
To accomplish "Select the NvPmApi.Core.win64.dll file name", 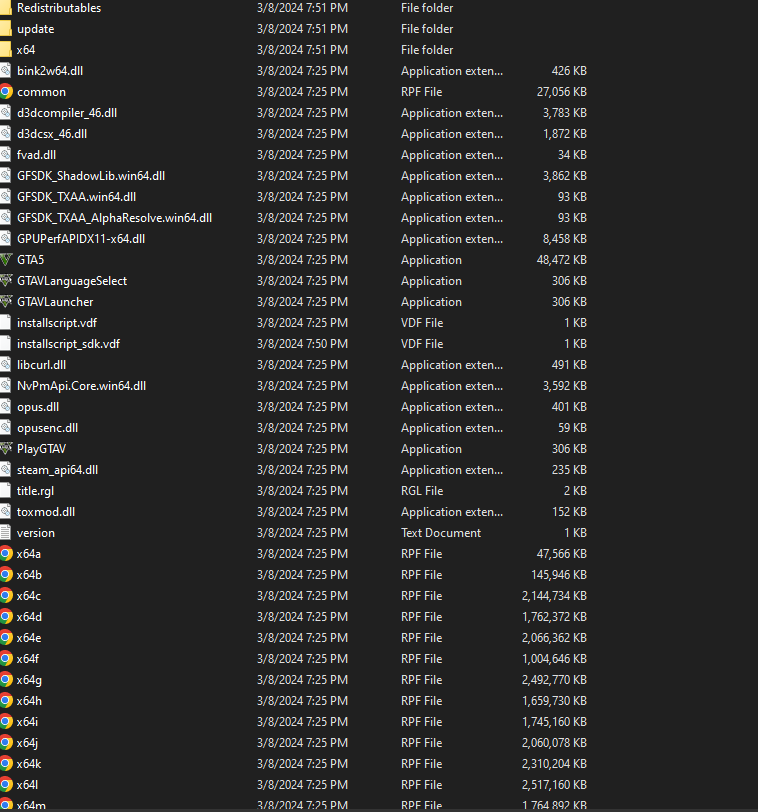I will click(81, 386).
